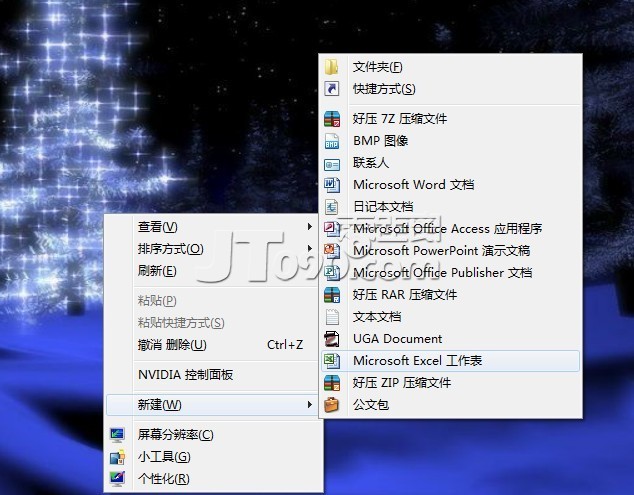
Task: Click the contact card icon beside 联系人
Action: point(332,164)
